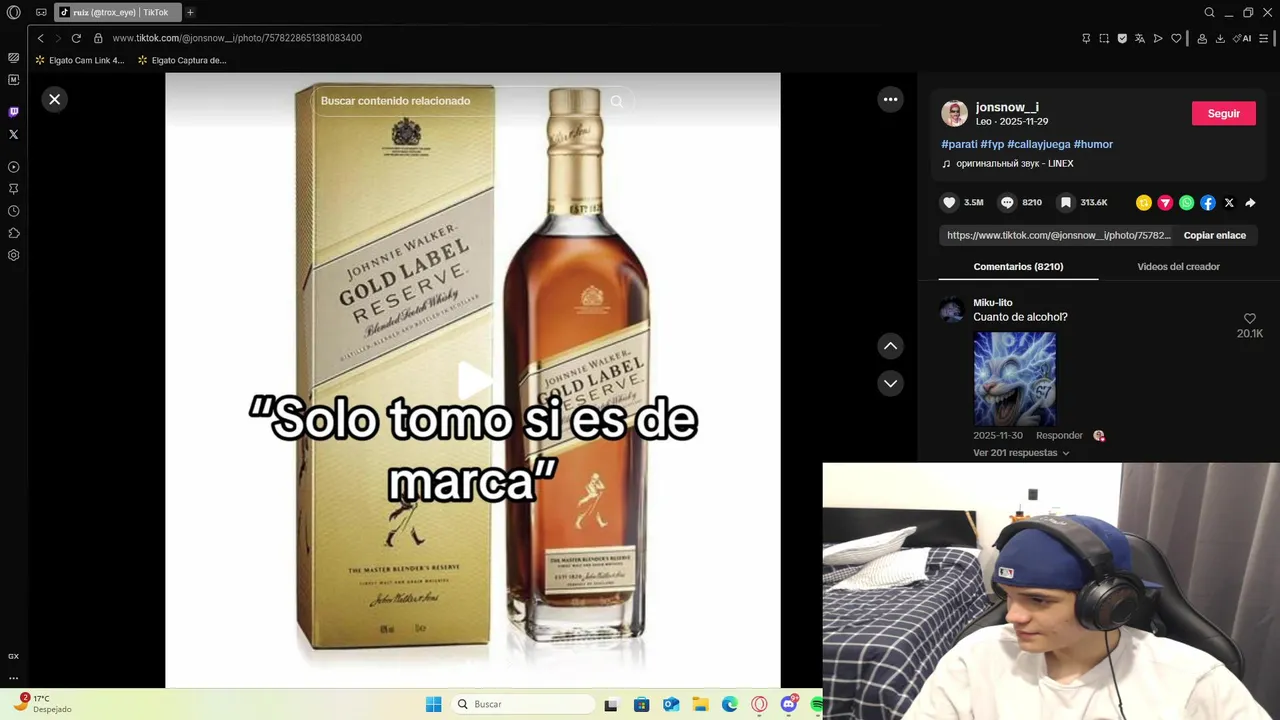
Task: Open settings gear icon in sidebar
Action: tap(14, 255)
